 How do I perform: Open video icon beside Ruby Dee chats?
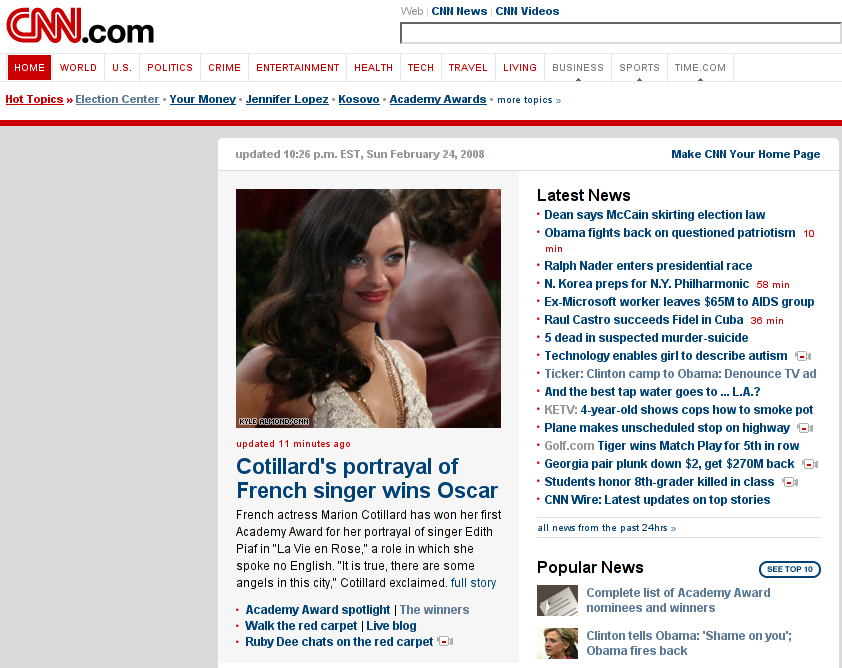coord(445,642)
